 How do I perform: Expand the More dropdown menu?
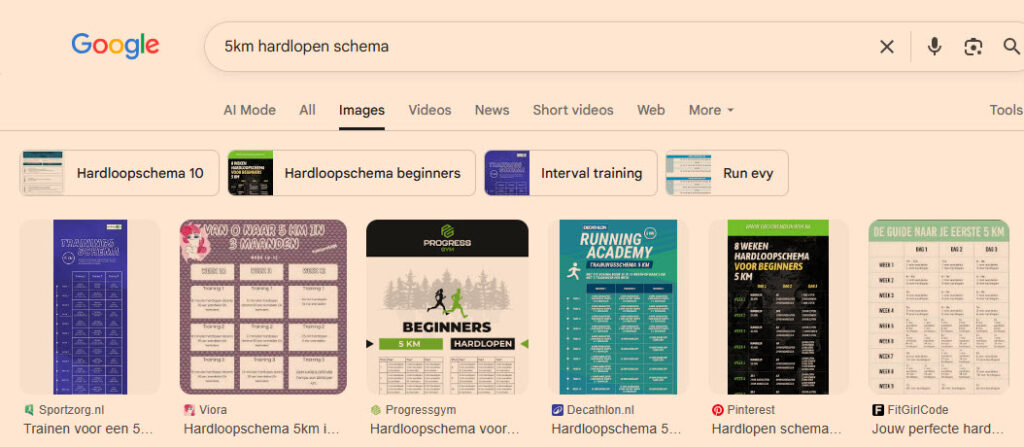711,110
